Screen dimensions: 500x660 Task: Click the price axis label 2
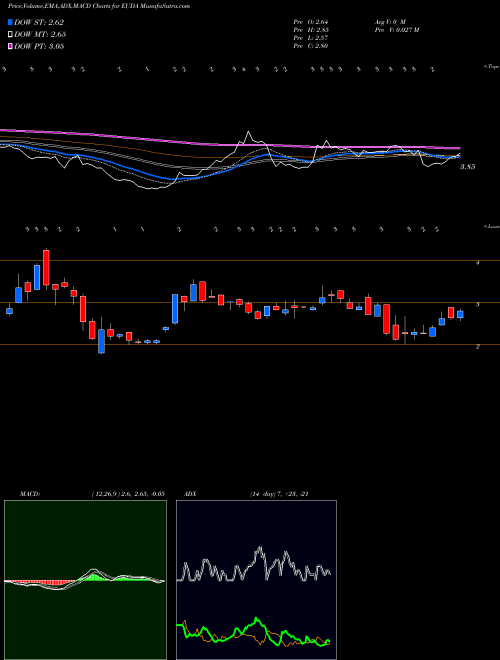pyautogui.click(x=477, y=347)
